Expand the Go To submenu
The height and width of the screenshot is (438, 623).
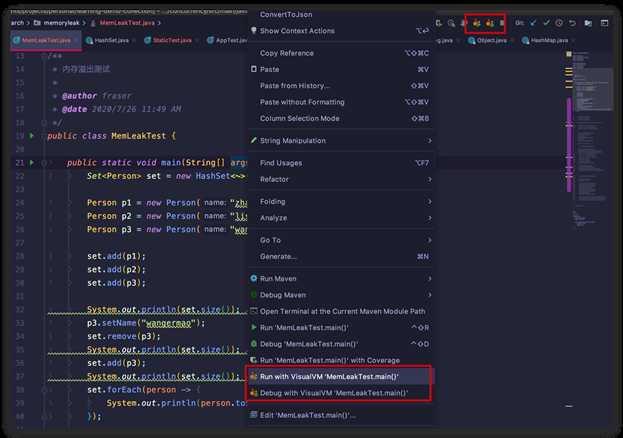430,240
